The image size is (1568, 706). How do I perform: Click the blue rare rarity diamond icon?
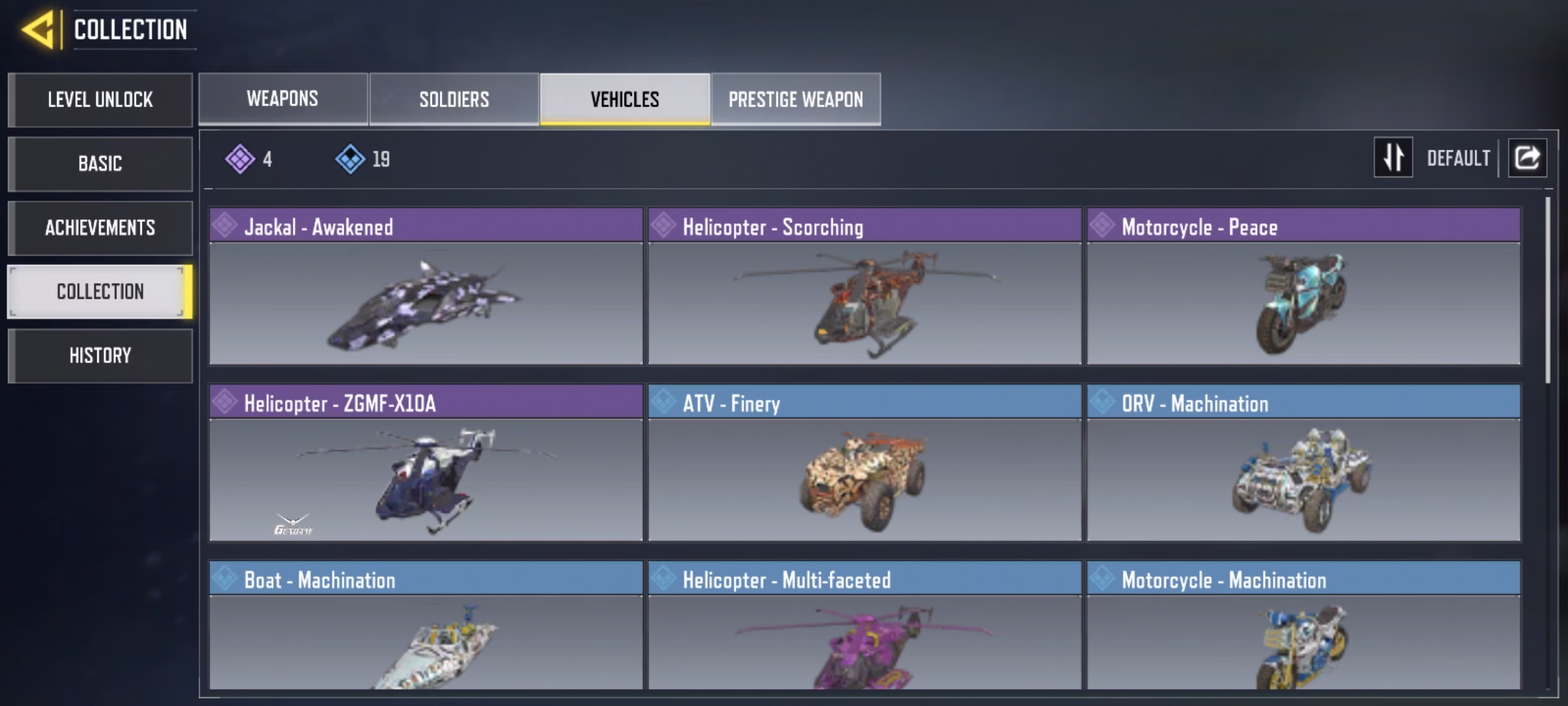pyautogui.click(x=350, y=159)
